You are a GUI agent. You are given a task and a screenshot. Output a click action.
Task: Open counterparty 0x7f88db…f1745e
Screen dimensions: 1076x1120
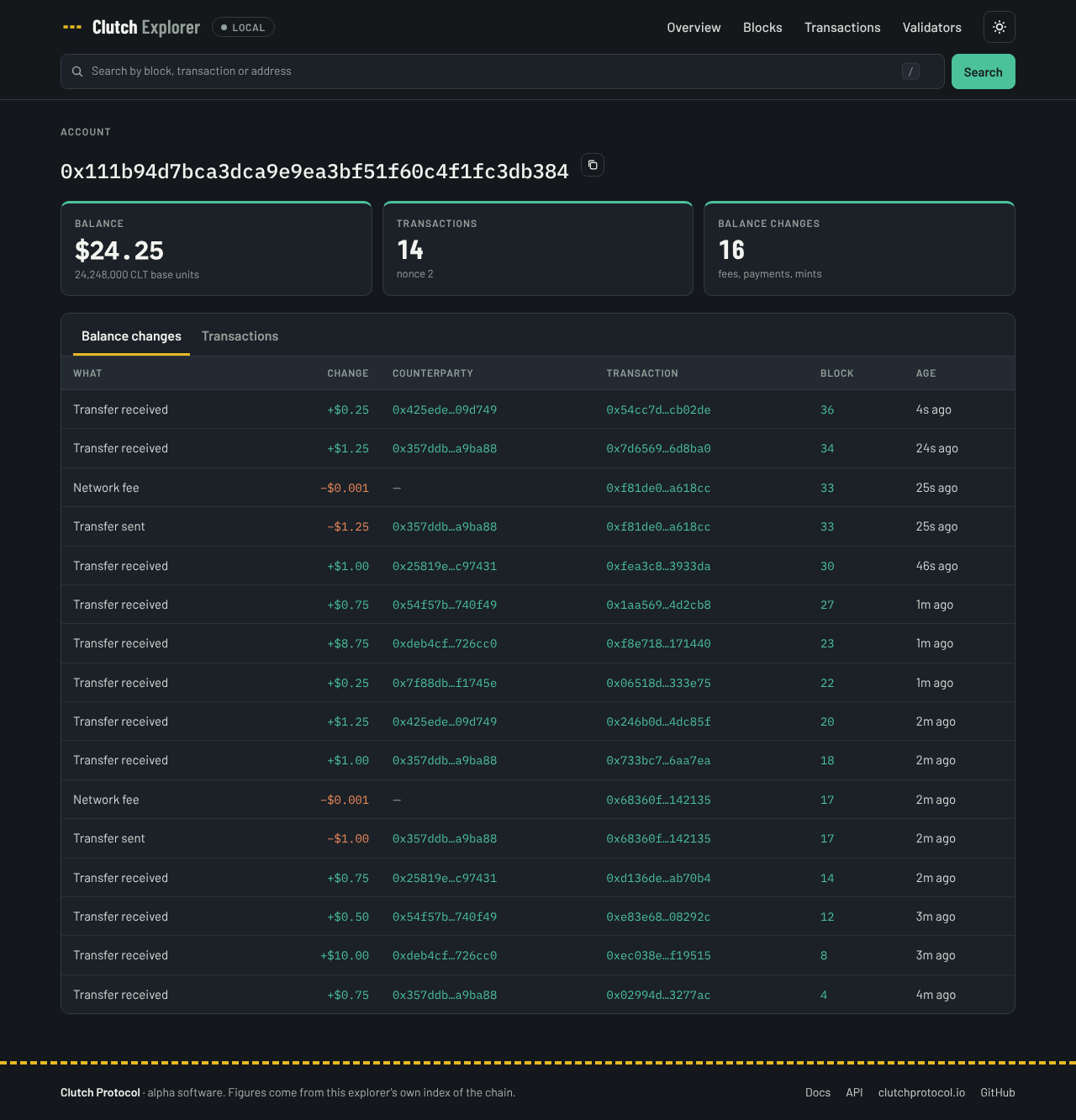pyautogui.click(x=445, y=683)
